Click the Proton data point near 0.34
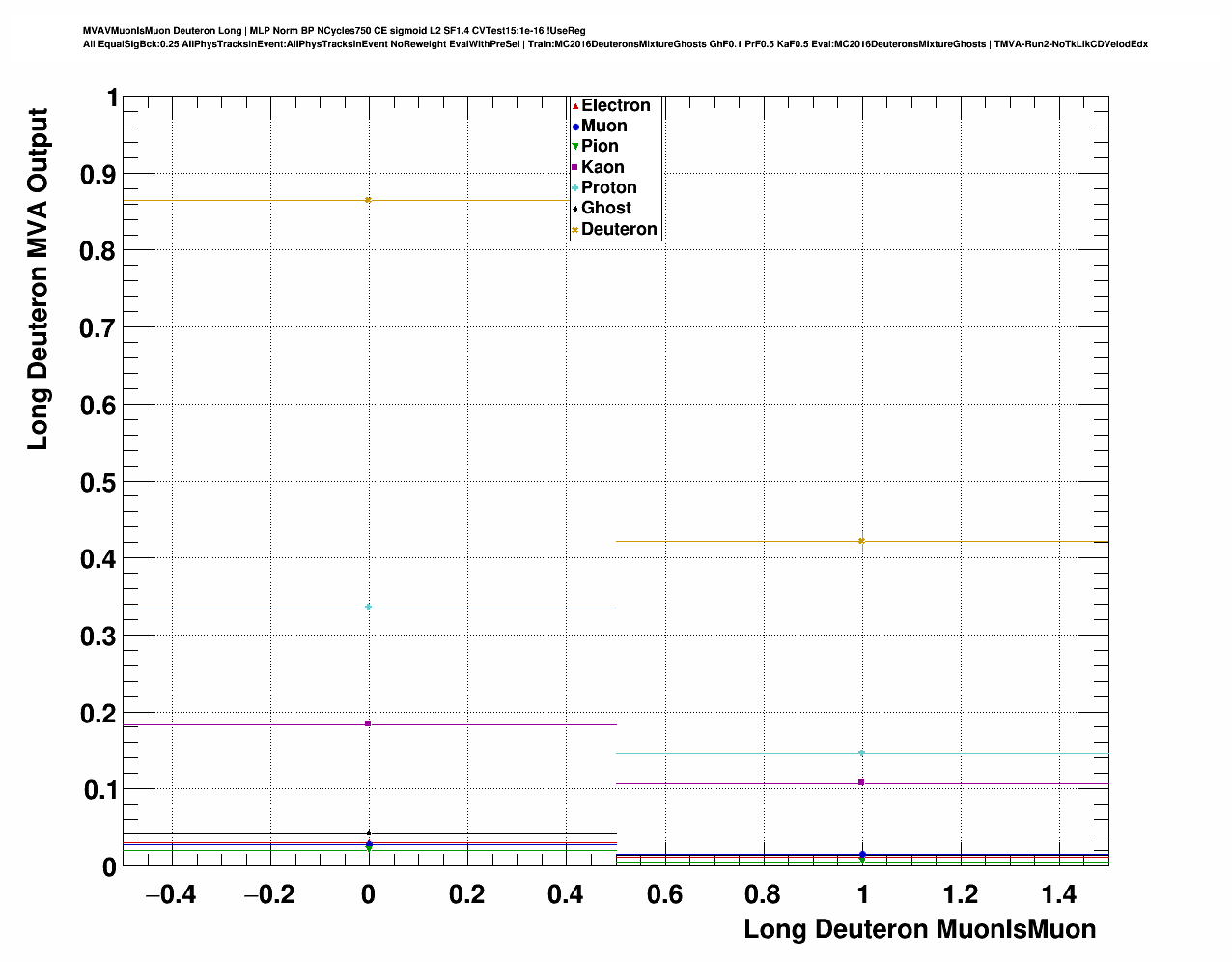Viewport: 1232px width, 962px height. coord(368,607)
